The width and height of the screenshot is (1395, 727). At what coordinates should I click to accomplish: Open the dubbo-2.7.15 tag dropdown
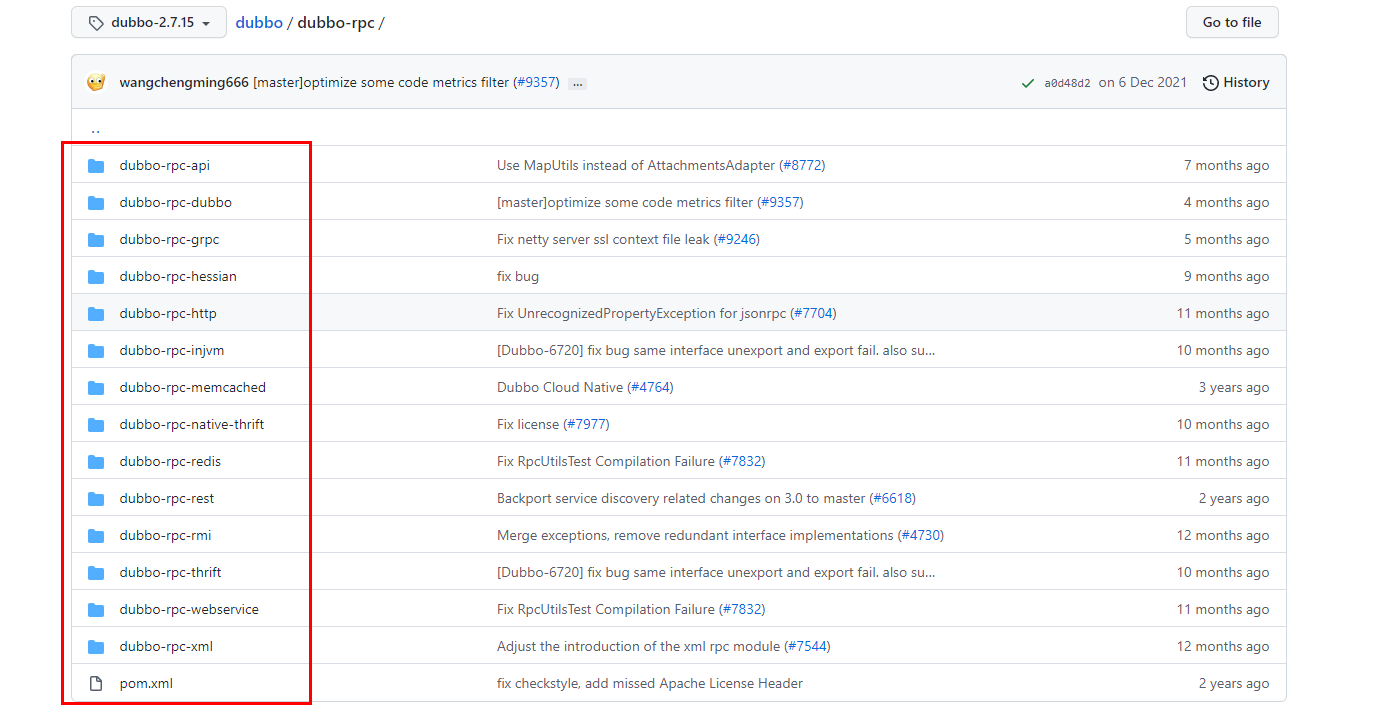coord(149,22)
